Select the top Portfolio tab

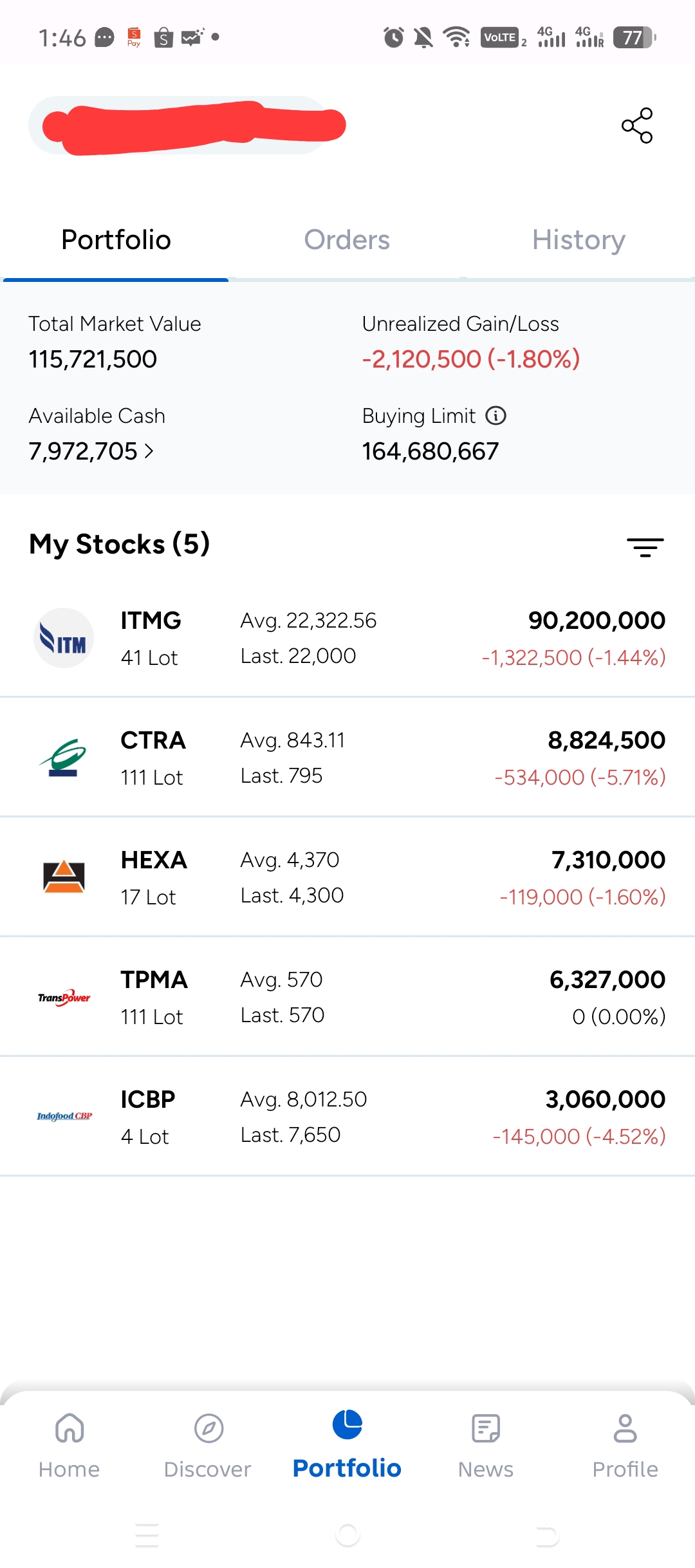click(116, 240)
